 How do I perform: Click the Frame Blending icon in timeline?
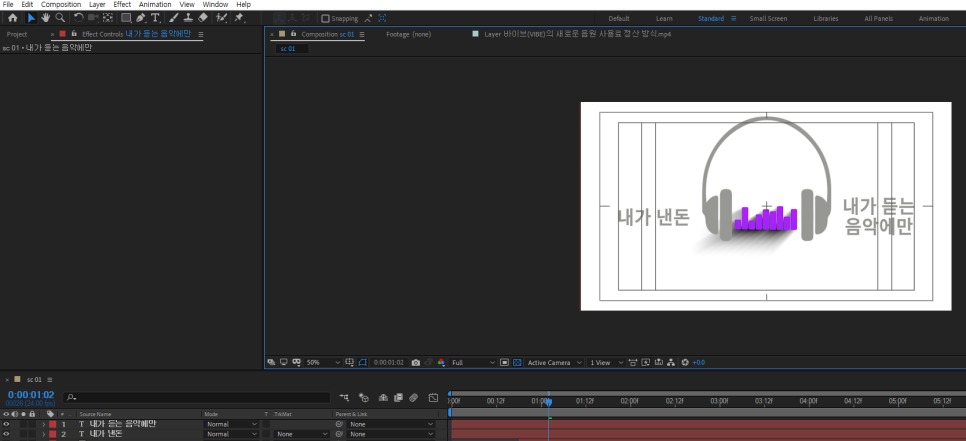click(x=398, y=398)
